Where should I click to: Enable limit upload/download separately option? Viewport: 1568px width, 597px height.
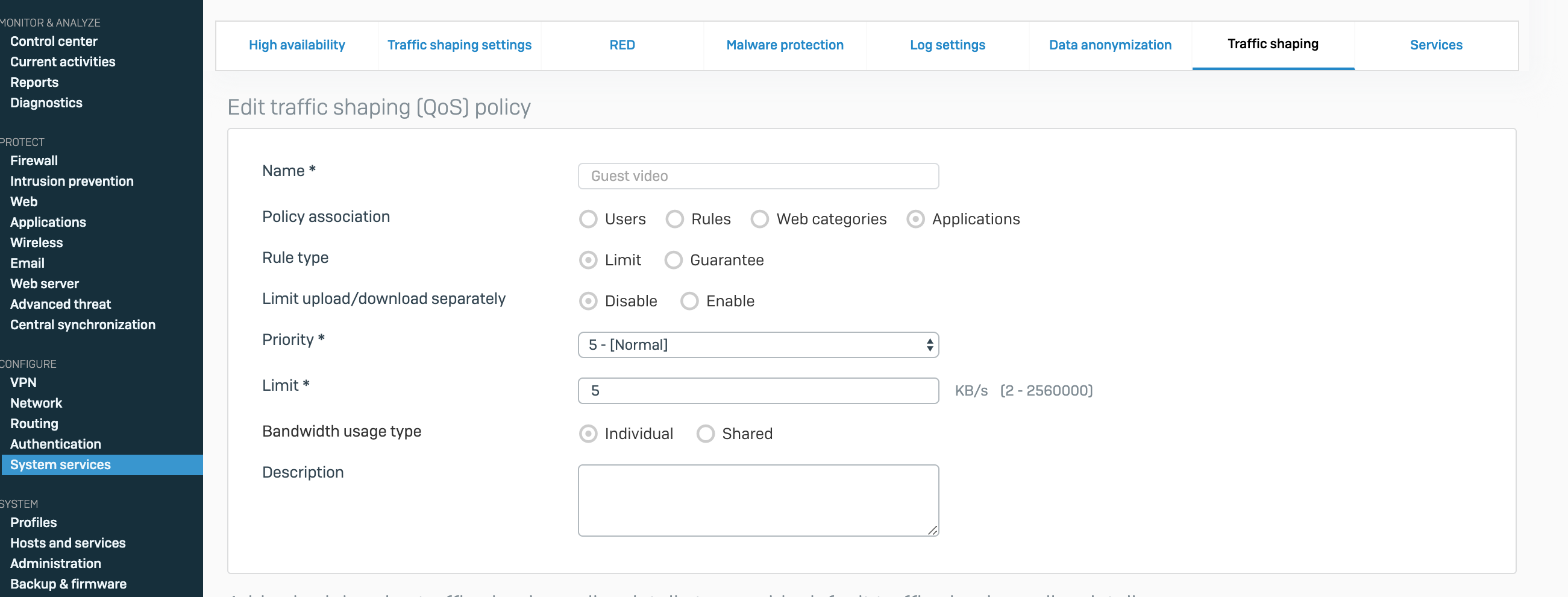pyautogui.click(x=689, y=301)
